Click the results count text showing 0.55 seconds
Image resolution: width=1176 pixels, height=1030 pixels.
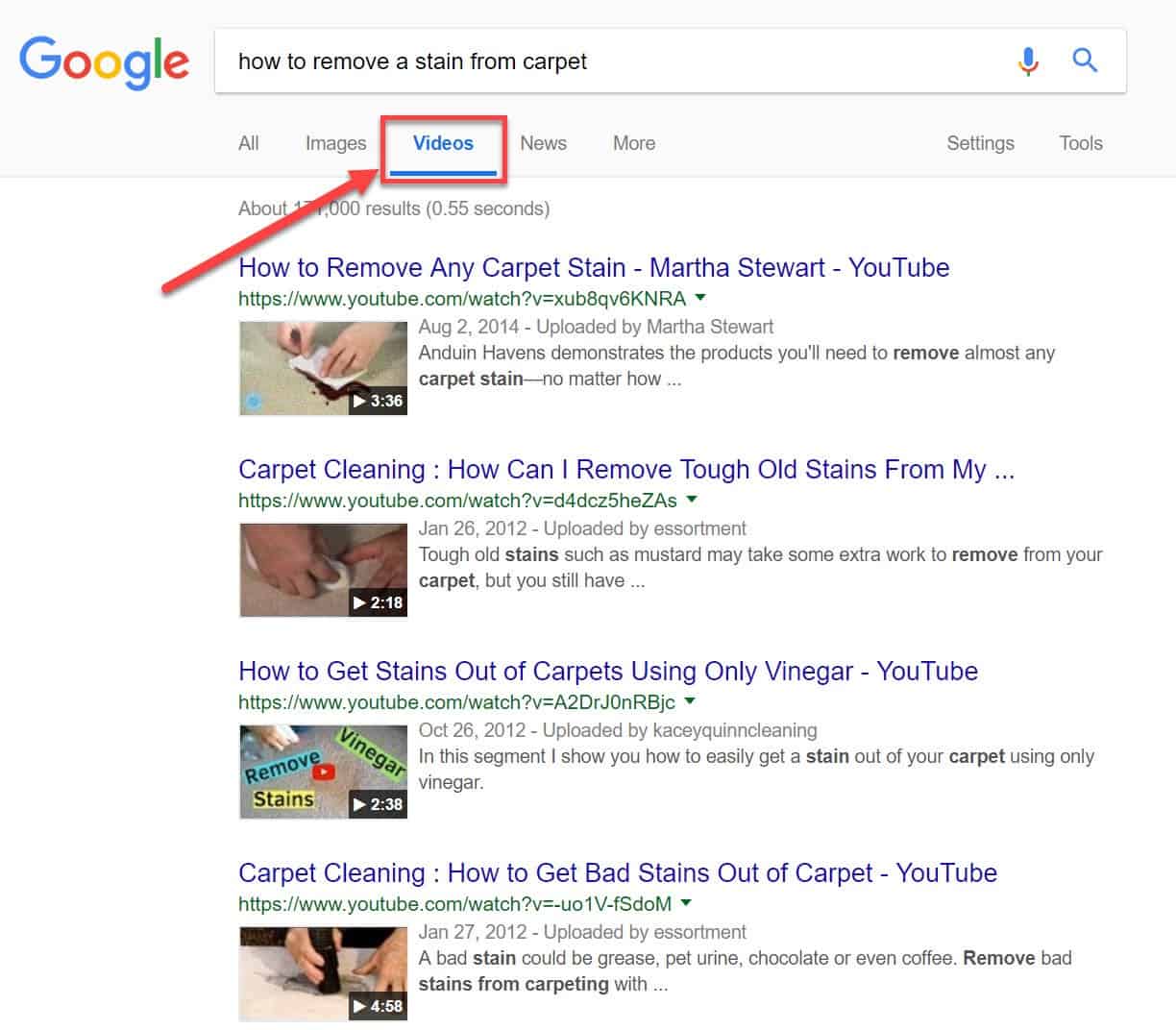[394, 208]
